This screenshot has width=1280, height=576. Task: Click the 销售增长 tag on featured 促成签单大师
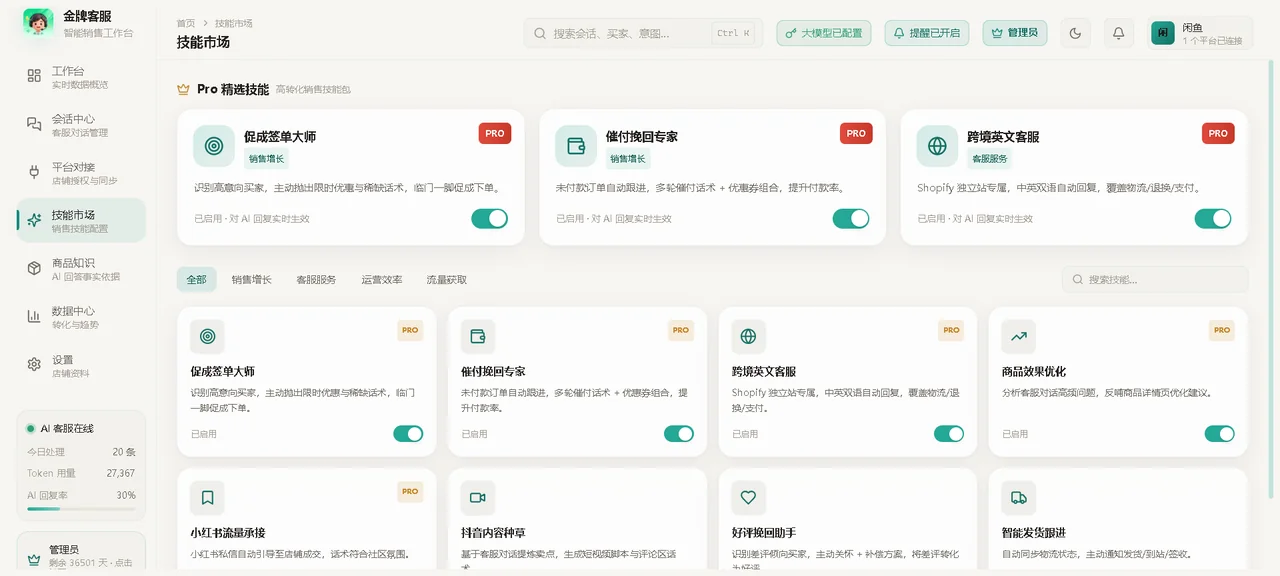coord(266,159)
